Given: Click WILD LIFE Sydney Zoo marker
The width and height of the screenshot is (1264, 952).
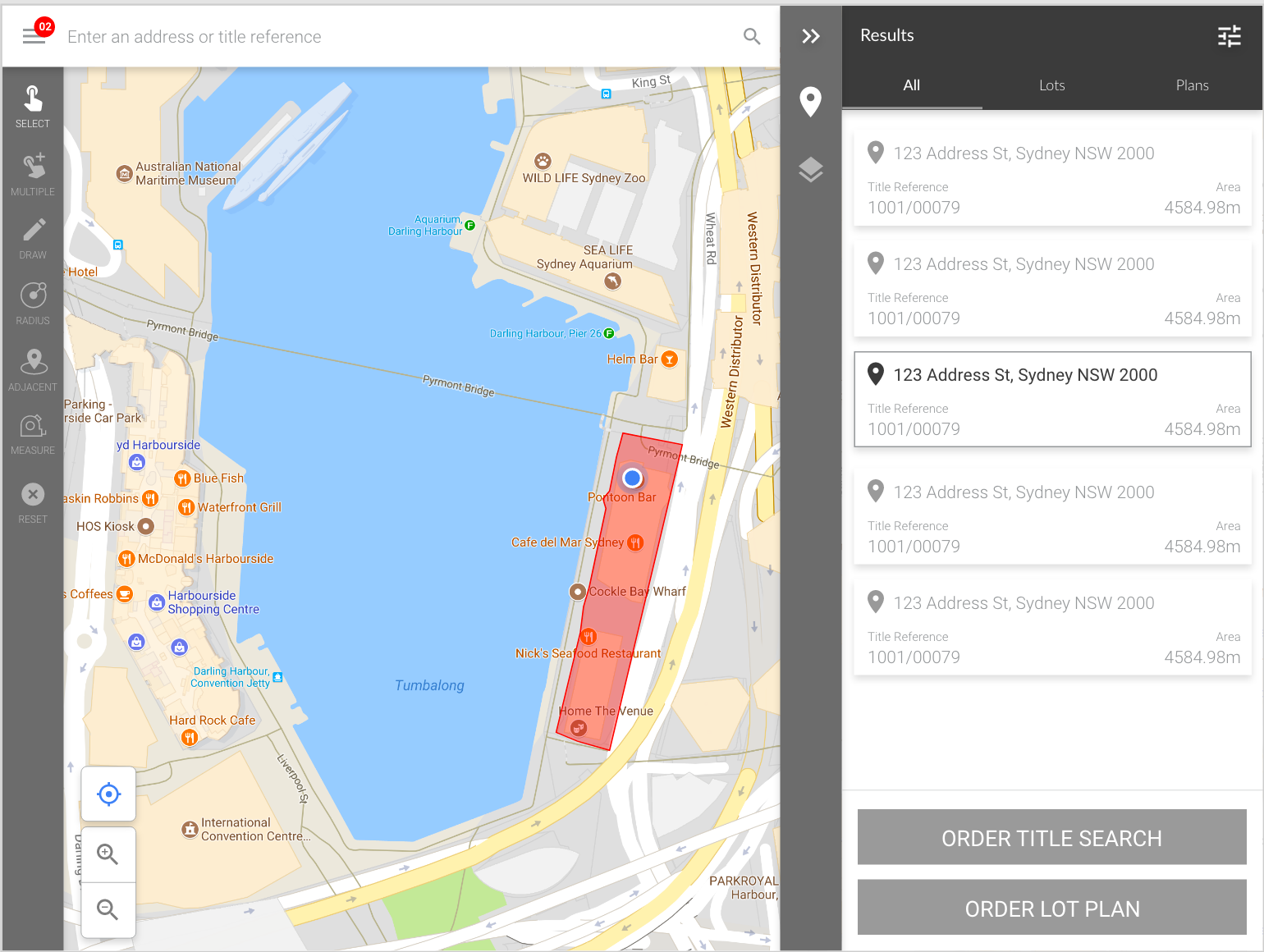Looking at the screenshot, I should point(543,161).
